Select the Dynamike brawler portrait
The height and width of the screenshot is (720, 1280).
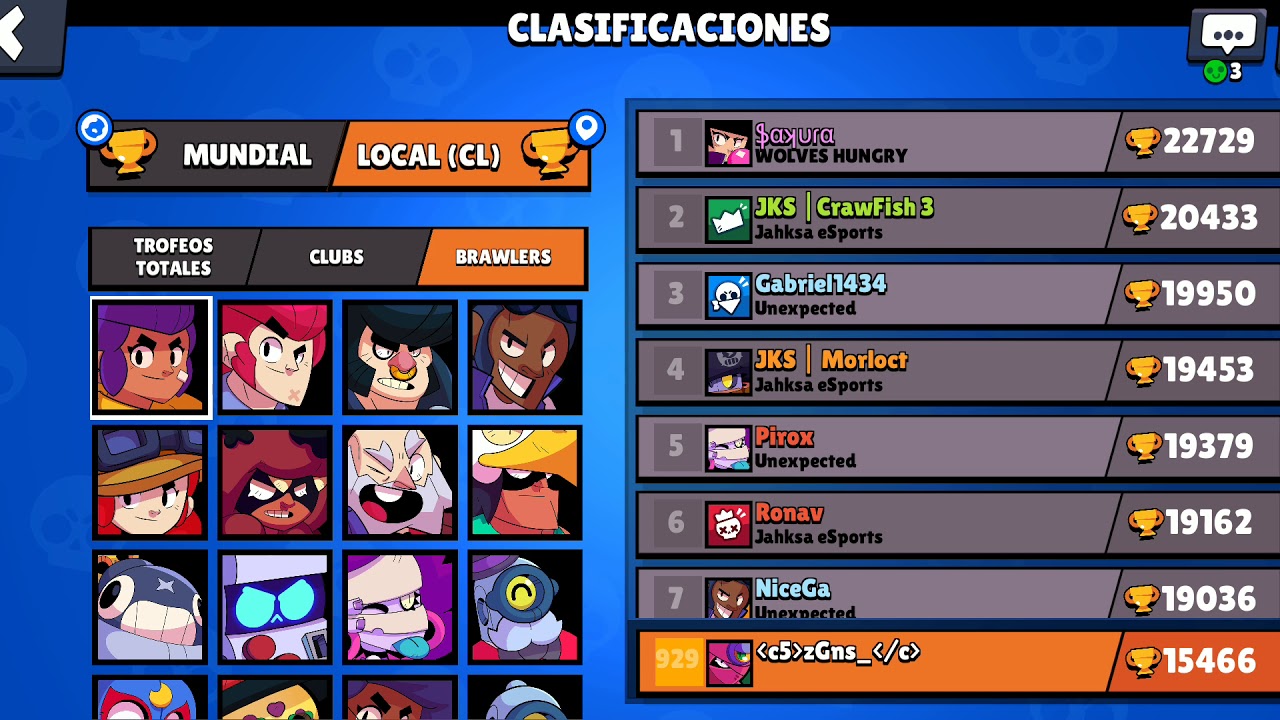point(400,483)
